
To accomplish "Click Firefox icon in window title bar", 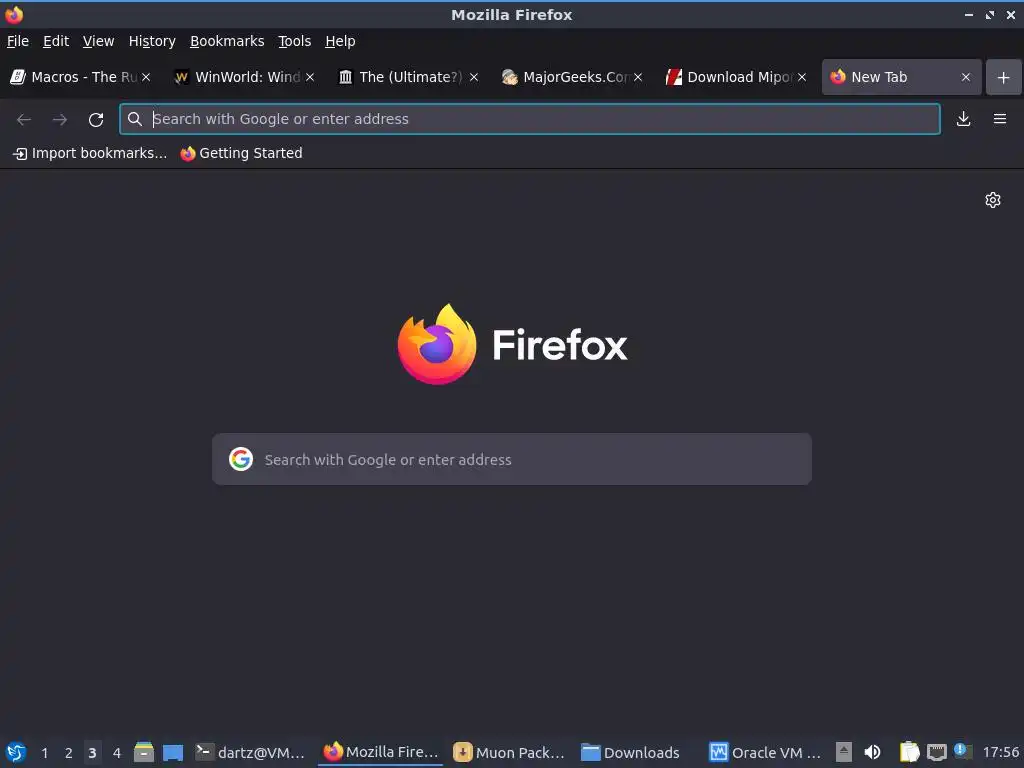I will pos(14,14).
